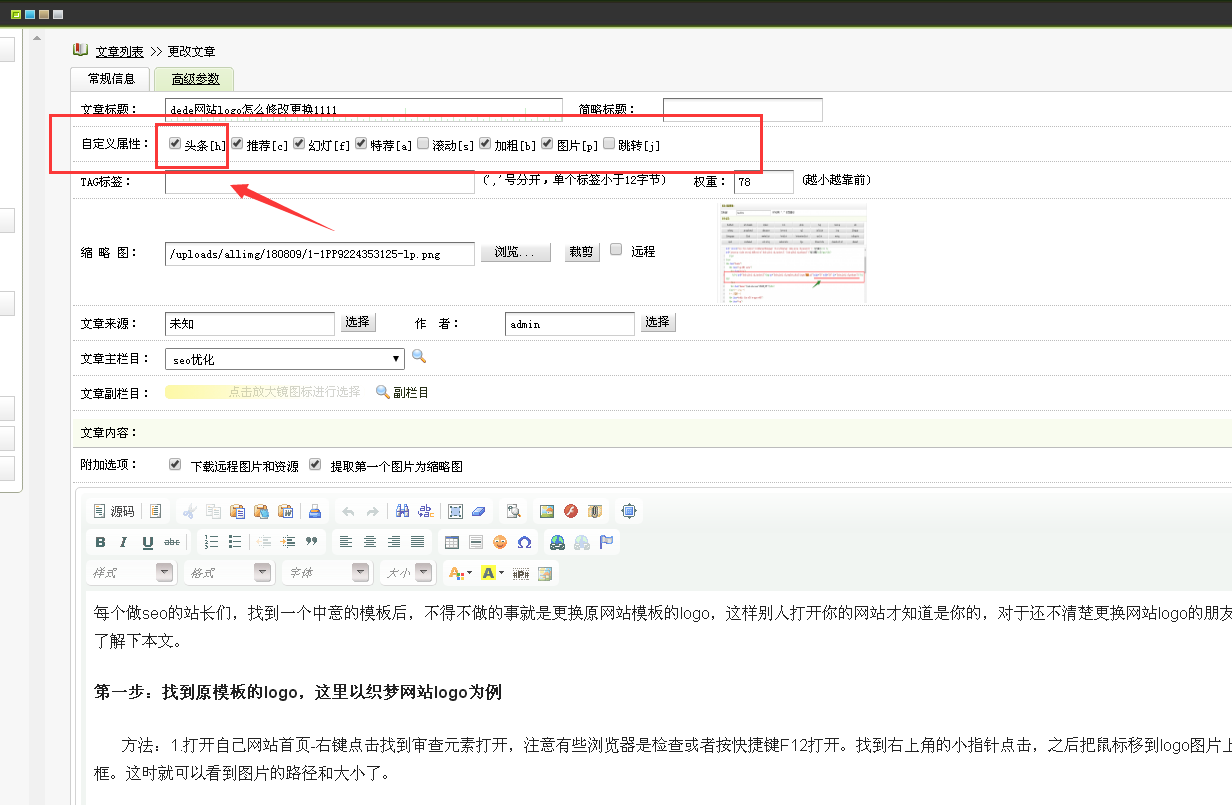
Task: Align text right in editor
Action: [394, 542]
